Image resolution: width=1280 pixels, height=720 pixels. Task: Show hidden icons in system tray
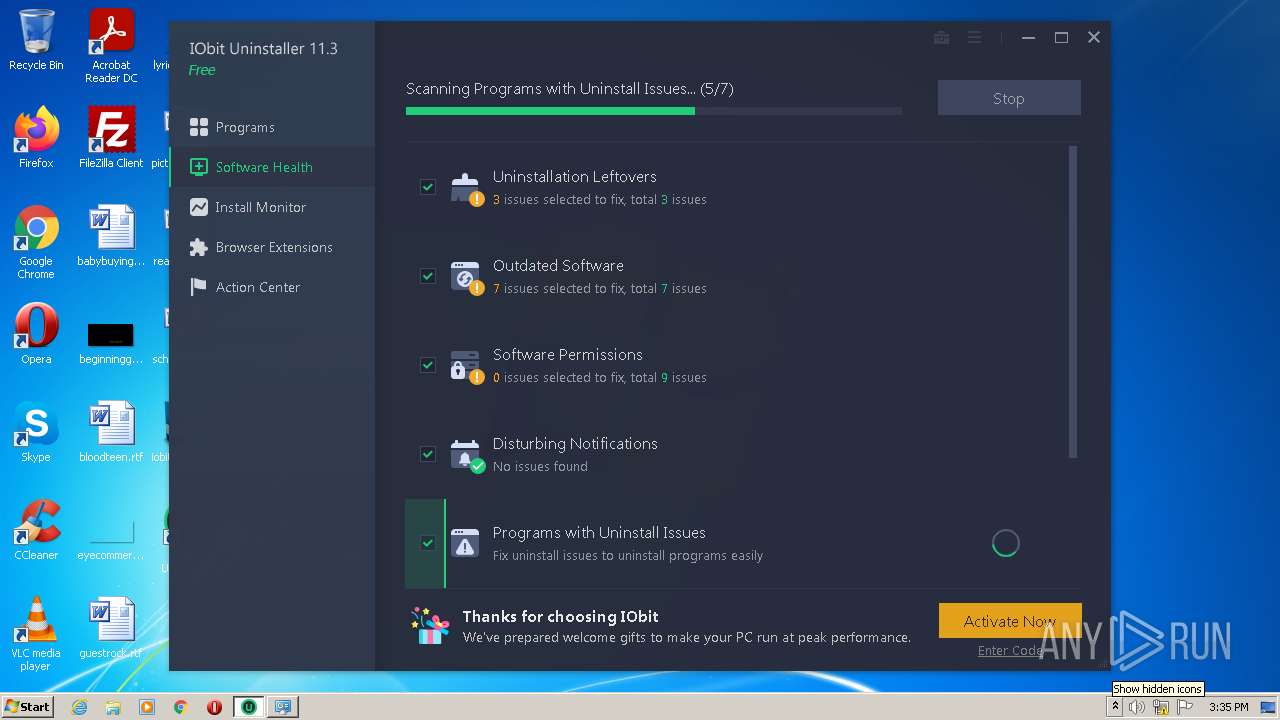tap(1116, 707)
